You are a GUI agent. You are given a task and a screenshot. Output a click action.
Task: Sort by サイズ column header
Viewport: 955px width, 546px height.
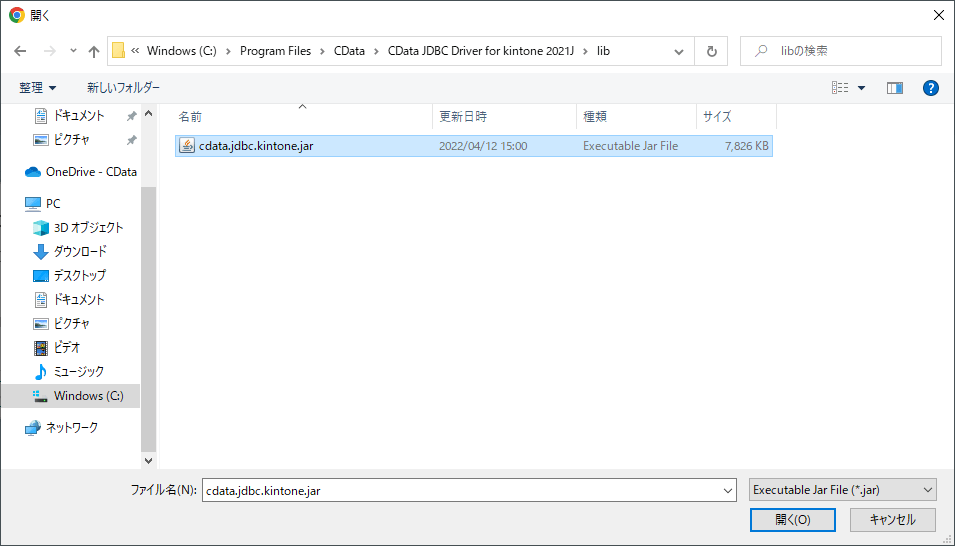tap(736, 116)
